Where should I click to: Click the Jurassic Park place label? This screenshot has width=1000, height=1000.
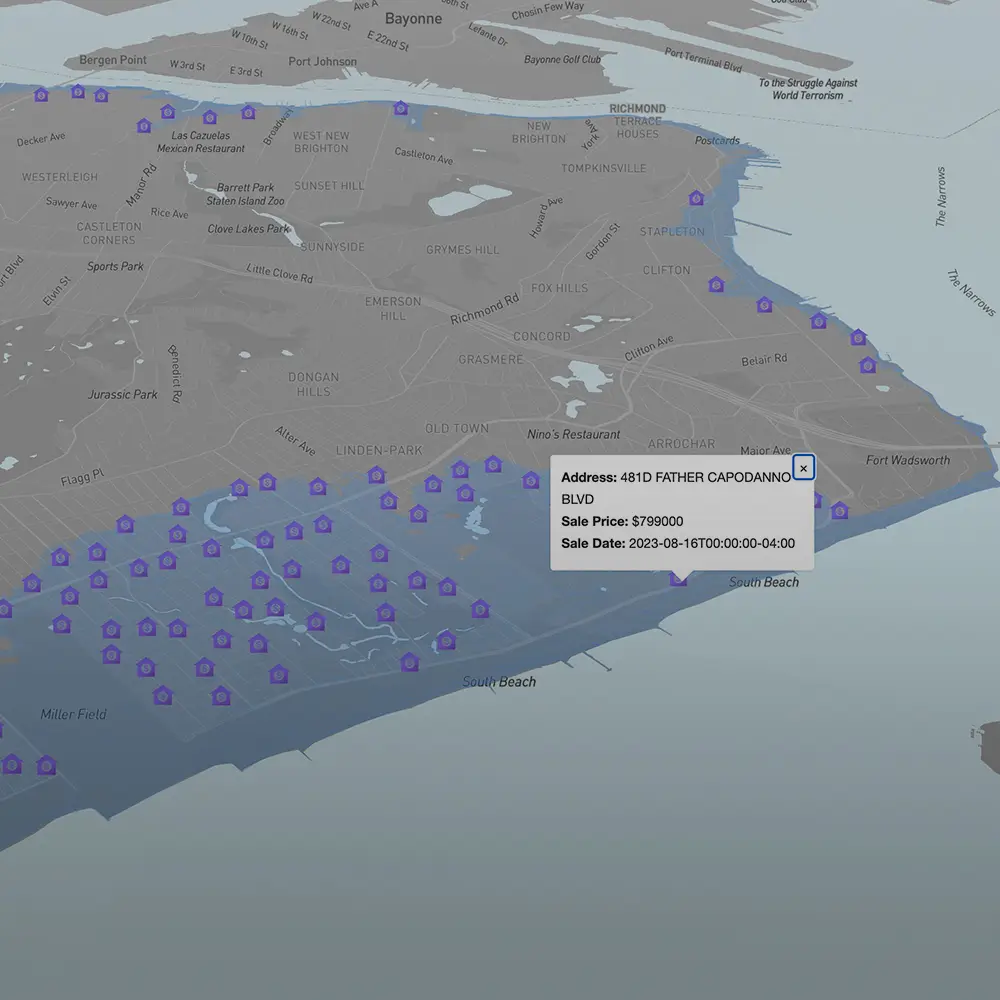123,394
